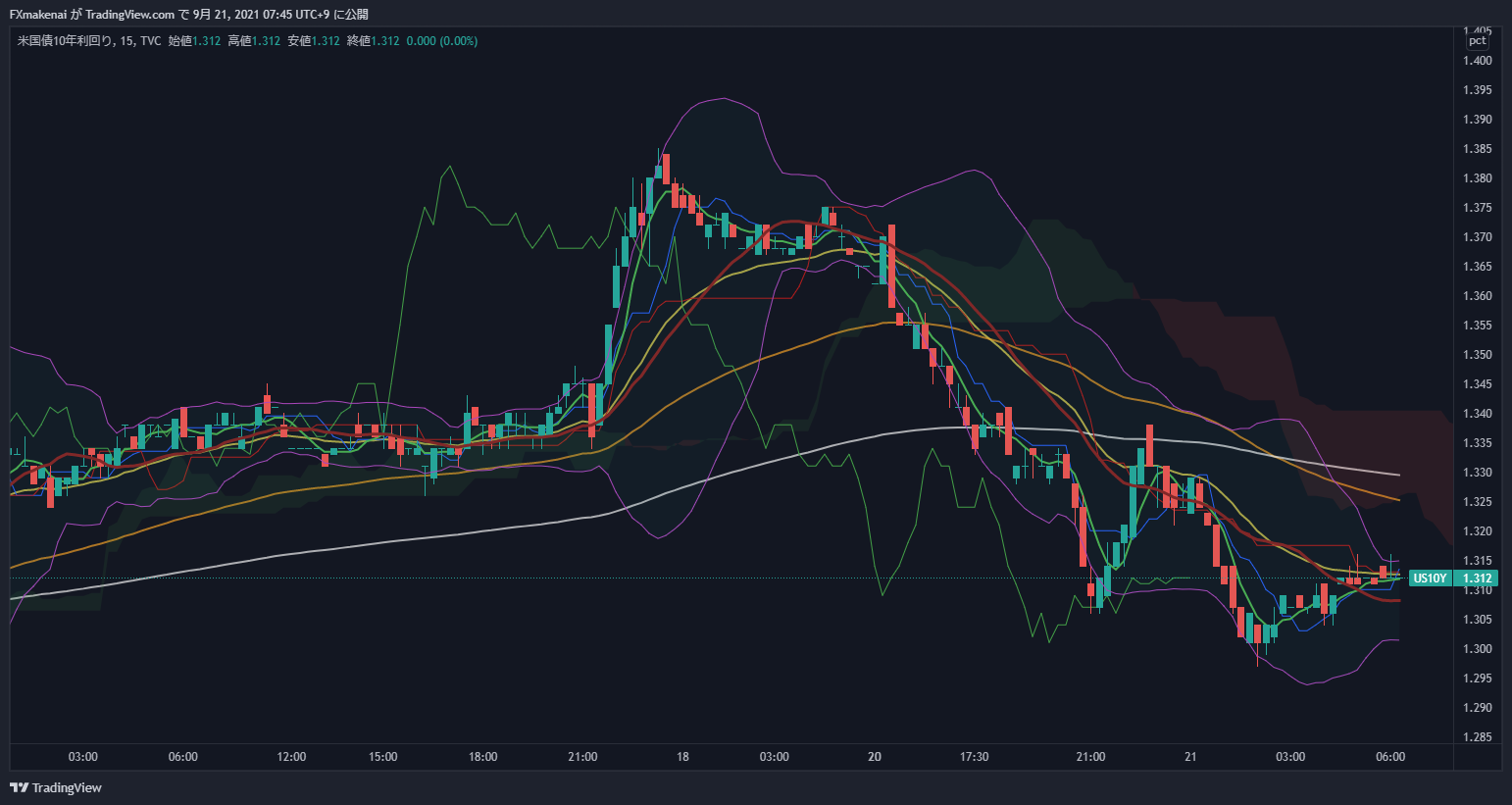1512x805 pixels.
Task: Click the 07:45 UTC+9 publish time text
Action: [296, 15]
